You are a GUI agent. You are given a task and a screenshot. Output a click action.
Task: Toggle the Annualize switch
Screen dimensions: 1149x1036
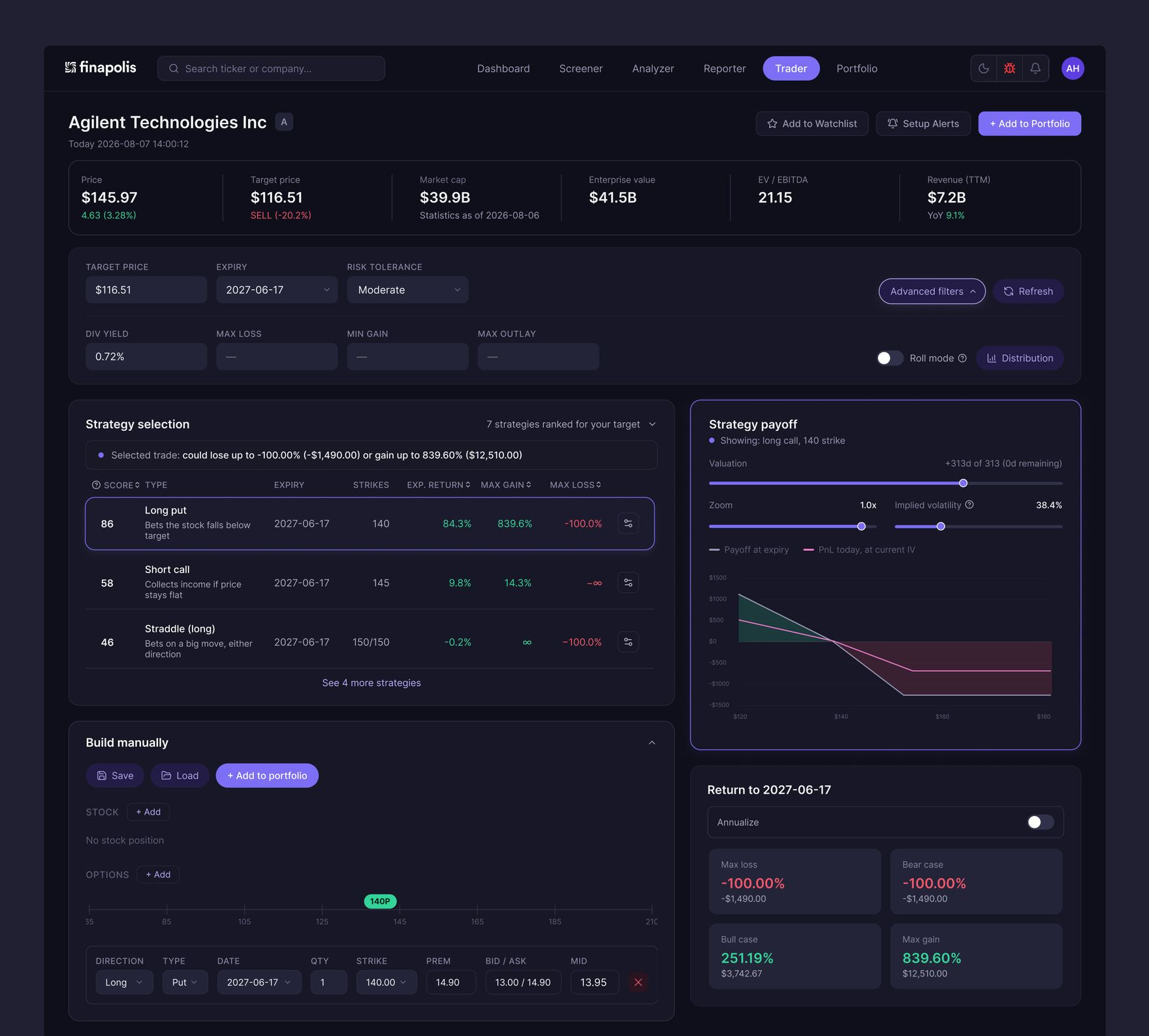(1040, 823)
